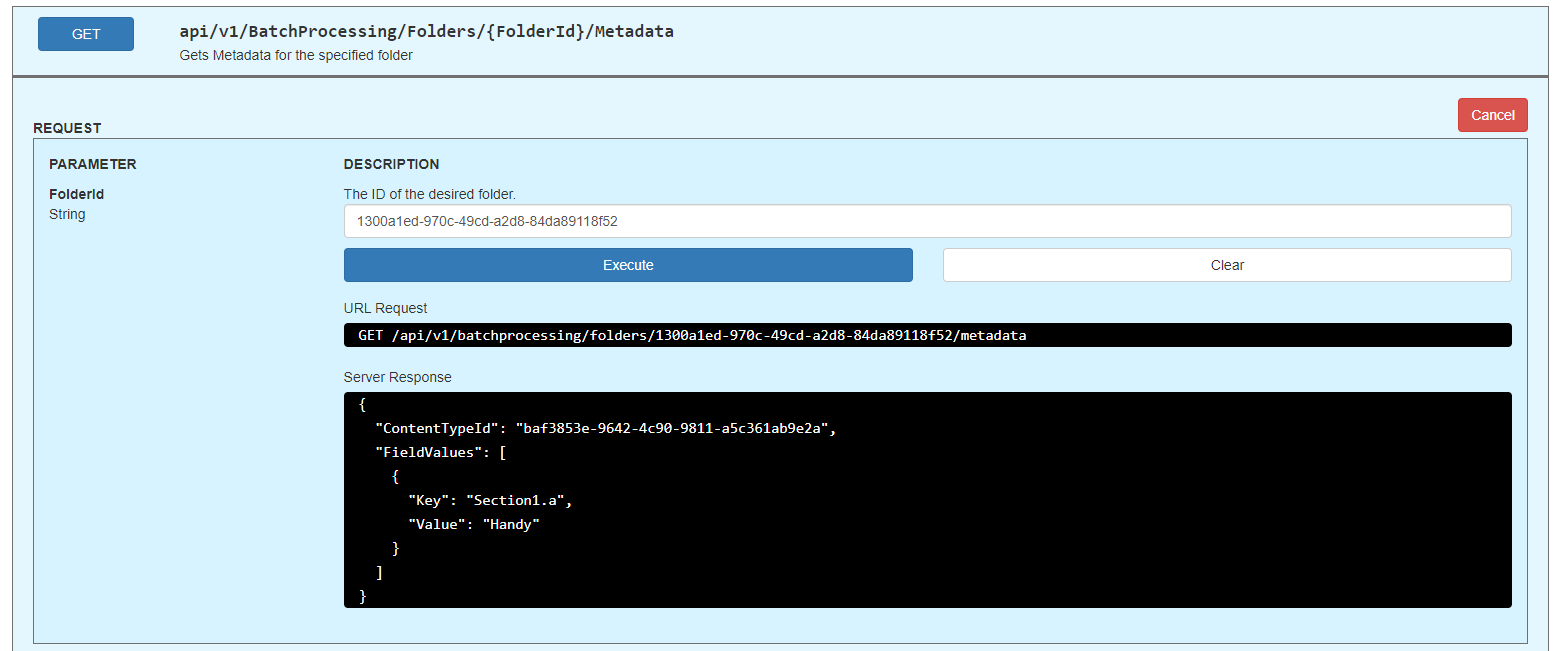Click the PARAMETER column header

pos(93,164)
